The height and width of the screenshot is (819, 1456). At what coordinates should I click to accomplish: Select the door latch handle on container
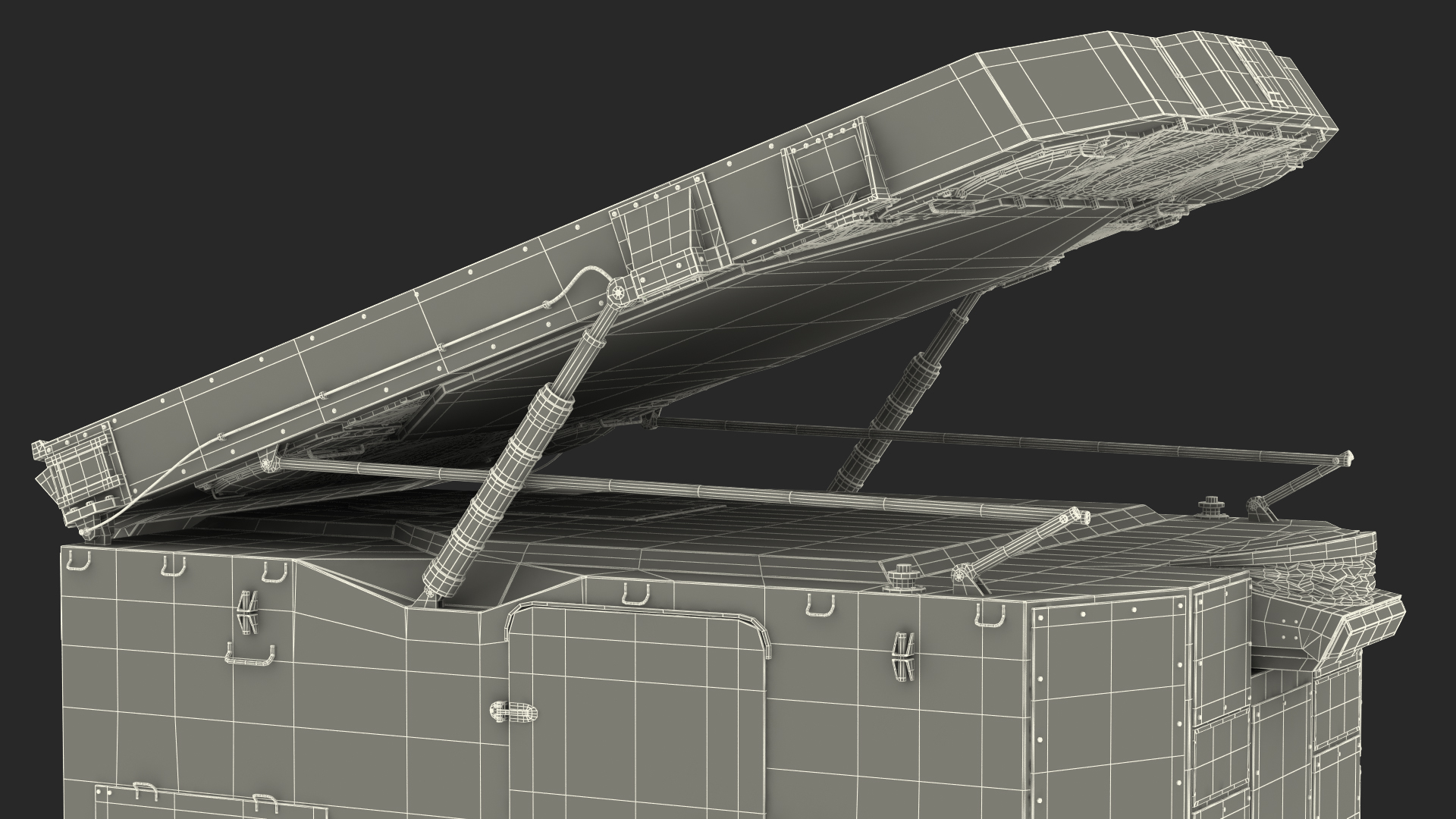513,712
